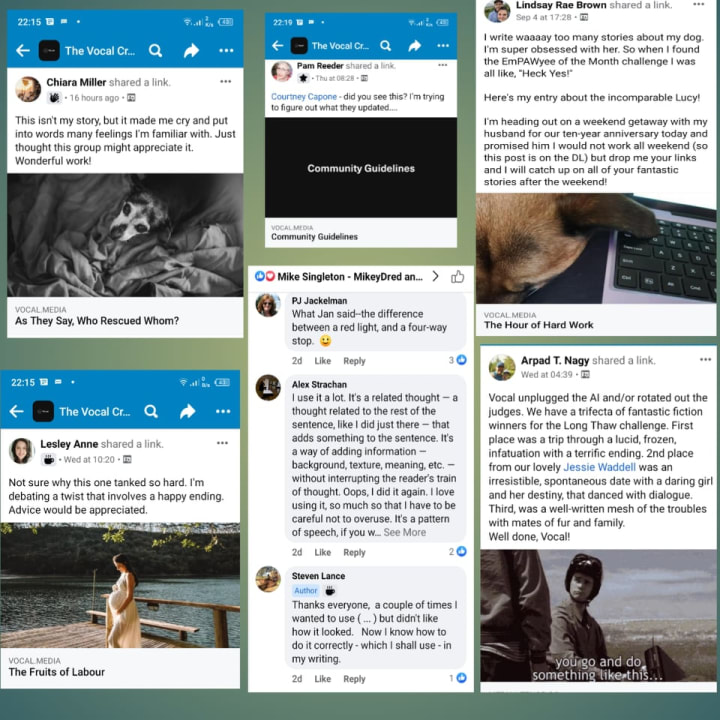Expand Alex Strachan's comment with See More
720x720 pixels.
(405, 532)
